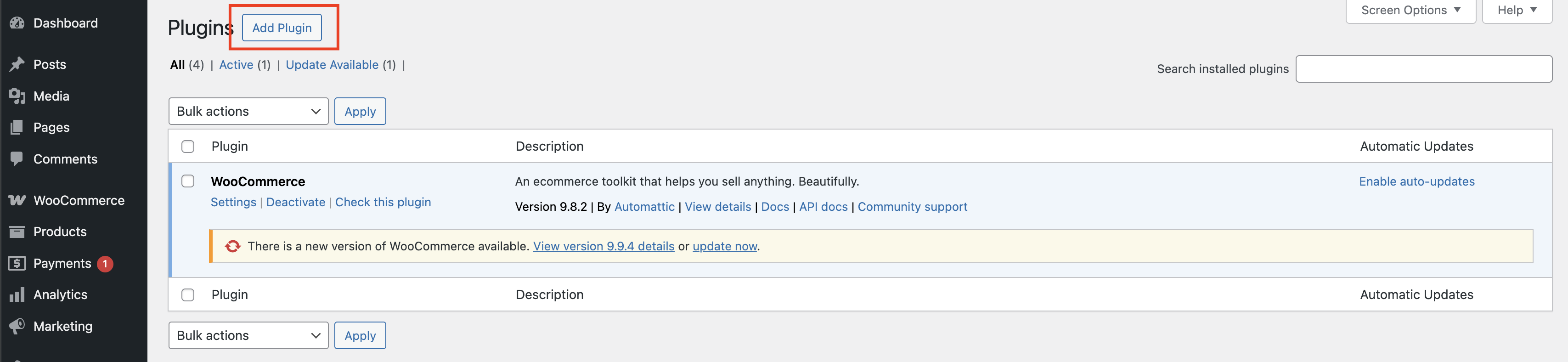Click the top Automatic Updates column header
The height and width of the screenshot is (362, 1568).
1417,147
